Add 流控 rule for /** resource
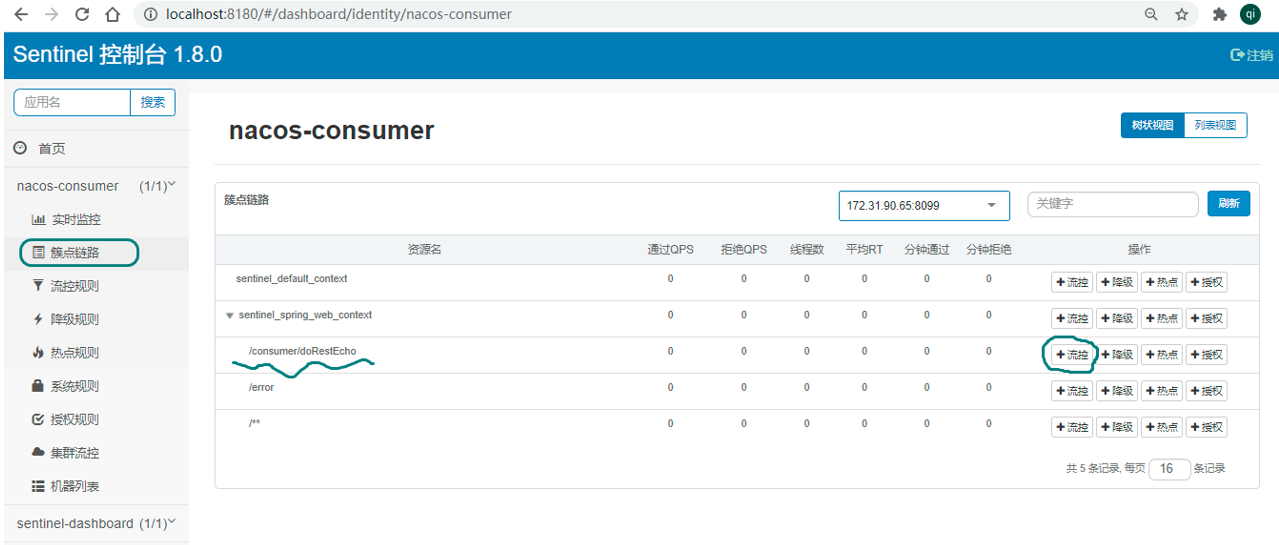 click(1072, 427)
